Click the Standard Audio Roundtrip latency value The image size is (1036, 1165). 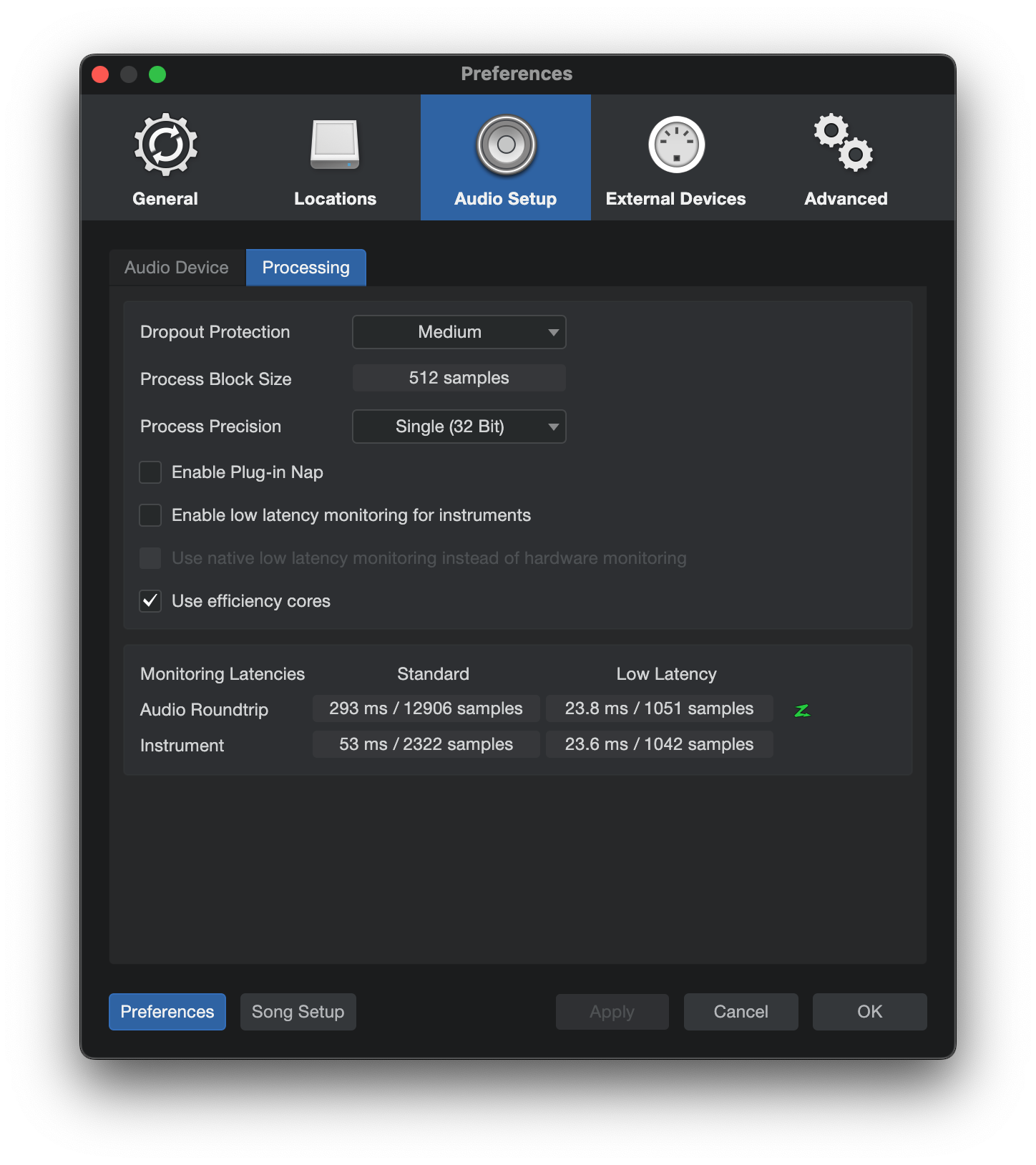click(426, 708)
